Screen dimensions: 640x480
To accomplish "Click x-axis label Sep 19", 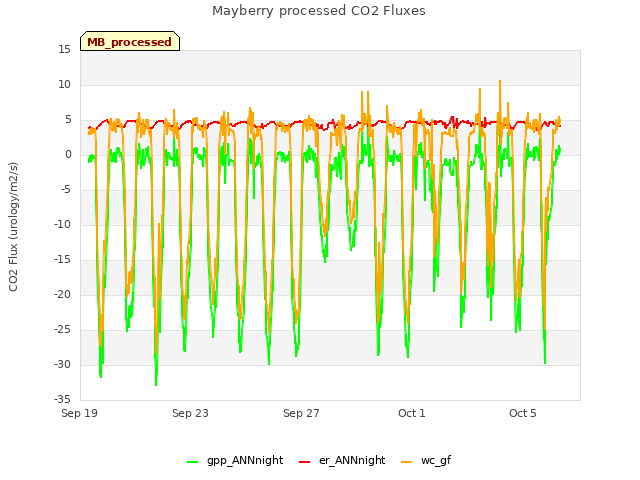I will [79, 413].
